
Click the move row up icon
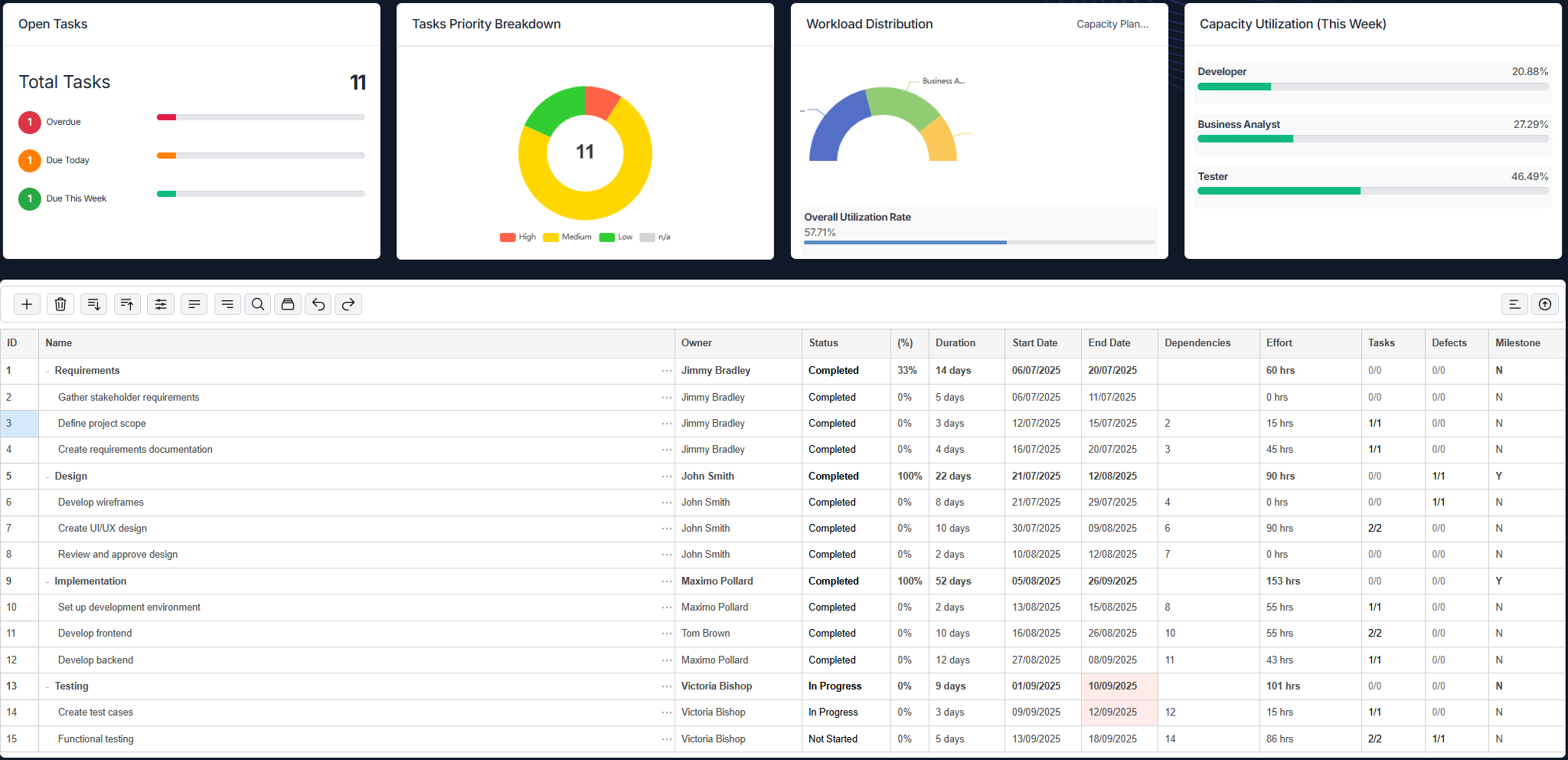pyautogui.click(x=127, y=304)
